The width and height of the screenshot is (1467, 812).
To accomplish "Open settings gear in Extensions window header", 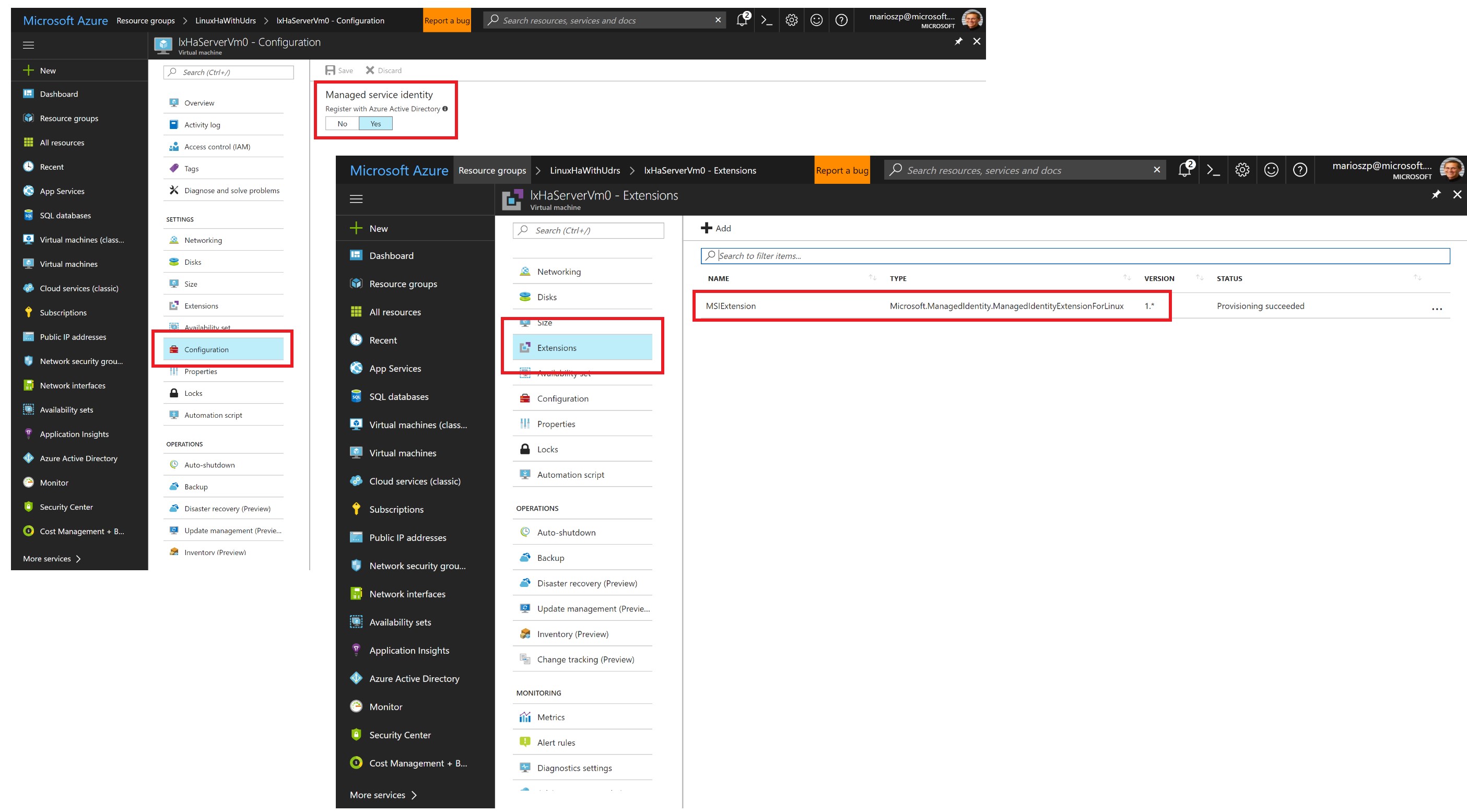I will pyautogui.click(x=1242, y=170).
